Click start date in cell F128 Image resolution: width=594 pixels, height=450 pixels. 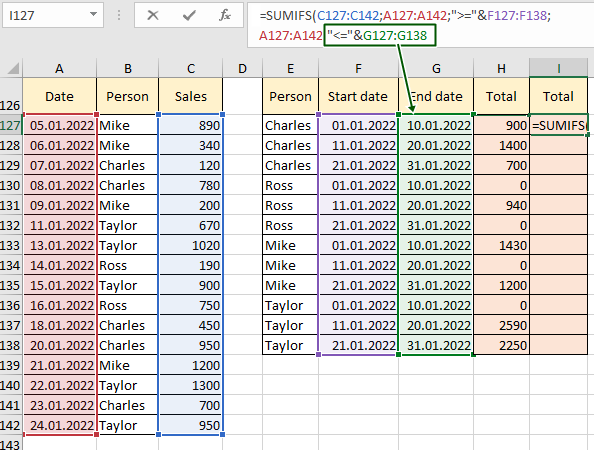point(358,145)
